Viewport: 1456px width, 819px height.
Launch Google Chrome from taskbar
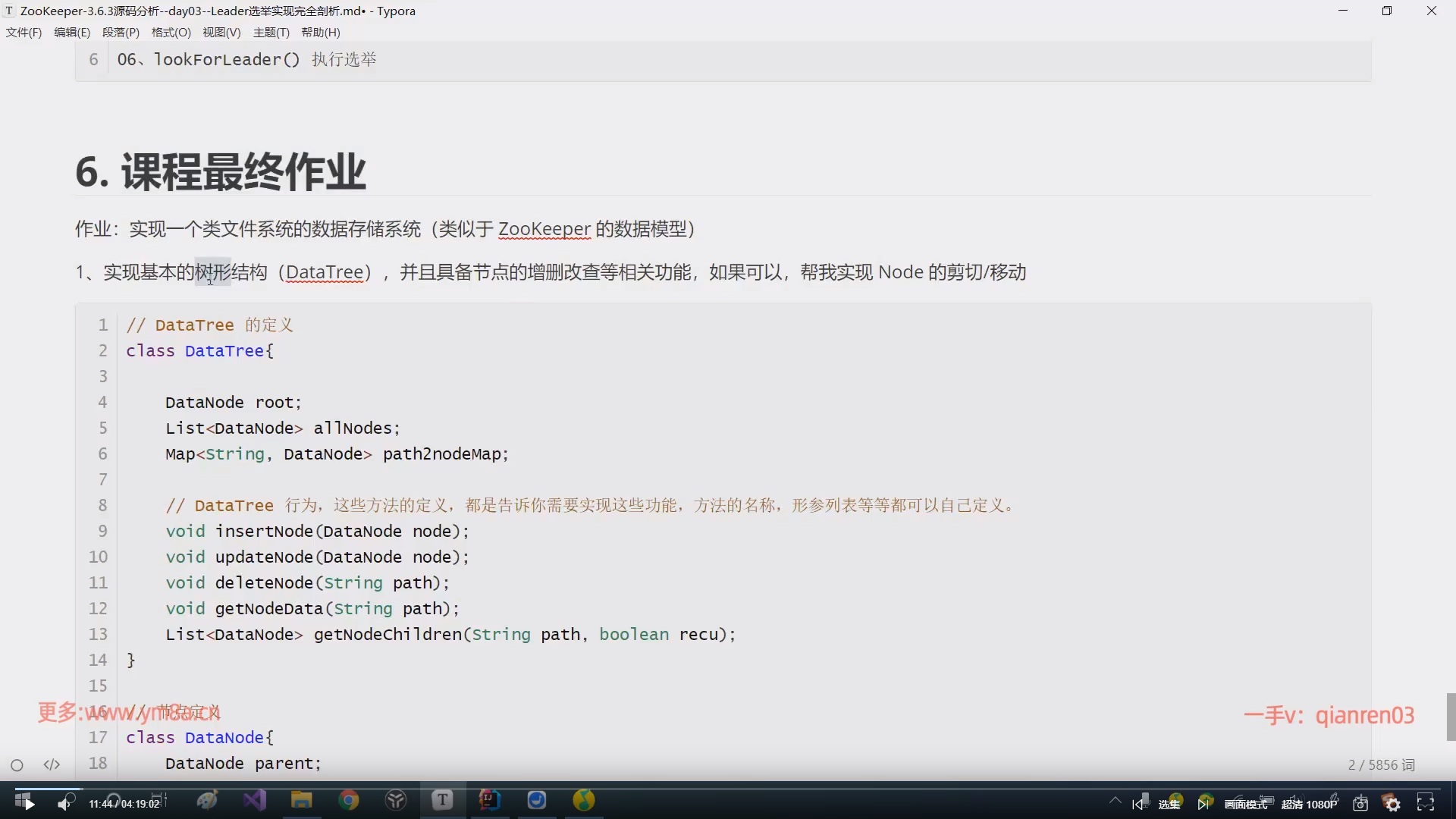pos(349,800)
